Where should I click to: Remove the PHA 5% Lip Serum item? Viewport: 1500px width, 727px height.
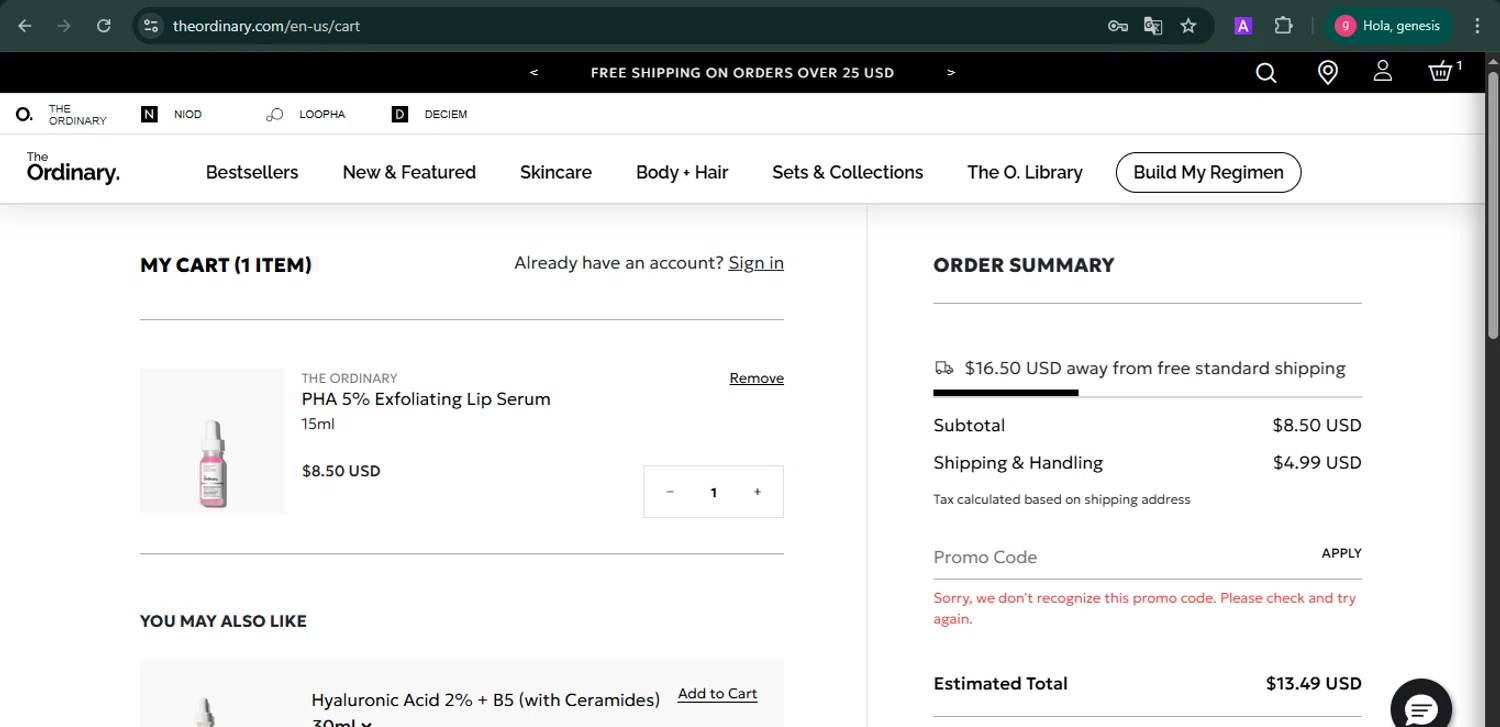click(x=757, y=378)
